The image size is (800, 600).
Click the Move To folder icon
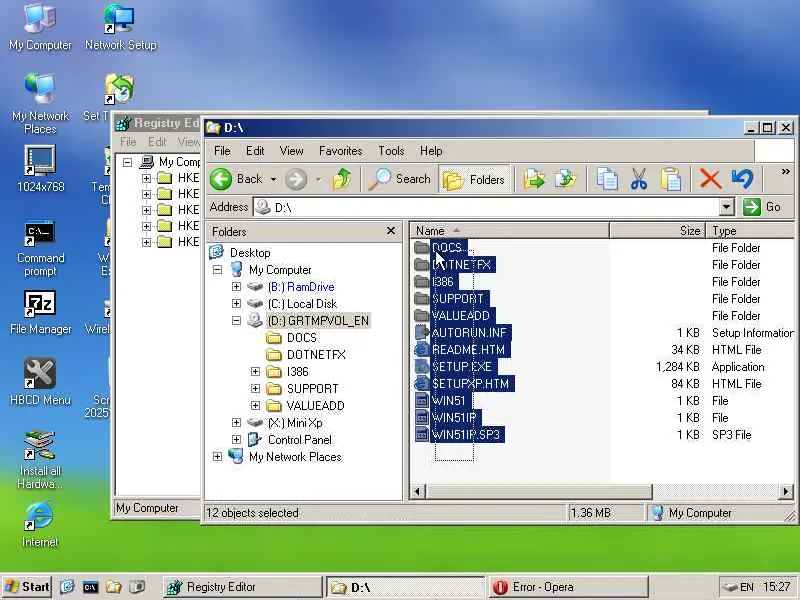[x=534, y=179]
